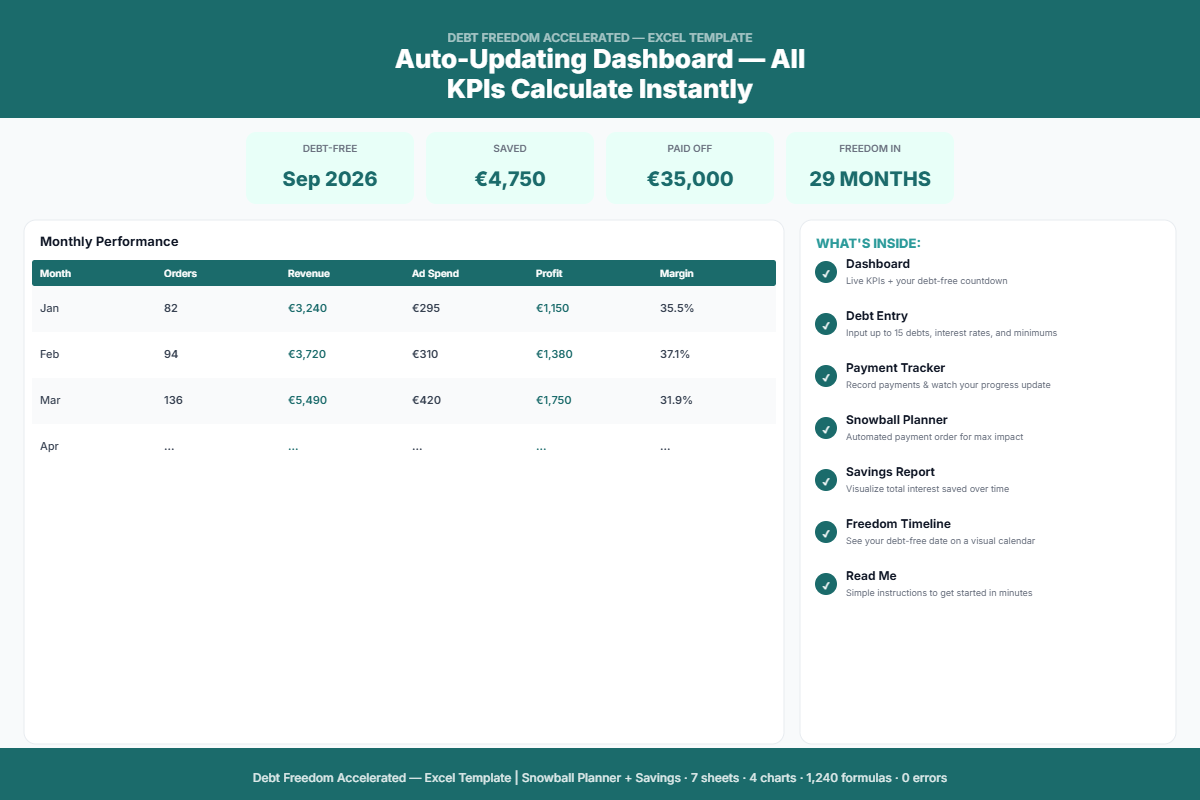Screen dimensions: 1200x800
Task: Click the Monthly Performance heading
Action: pos(109,241)
